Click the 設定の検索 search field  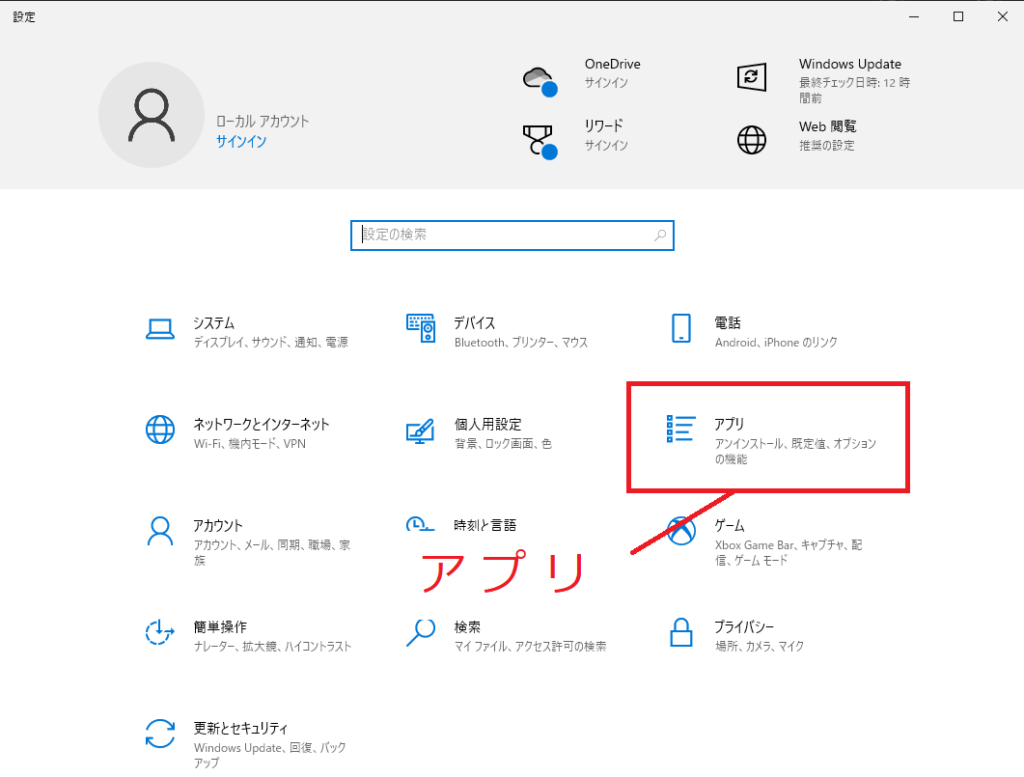click(x=505, y=235)
